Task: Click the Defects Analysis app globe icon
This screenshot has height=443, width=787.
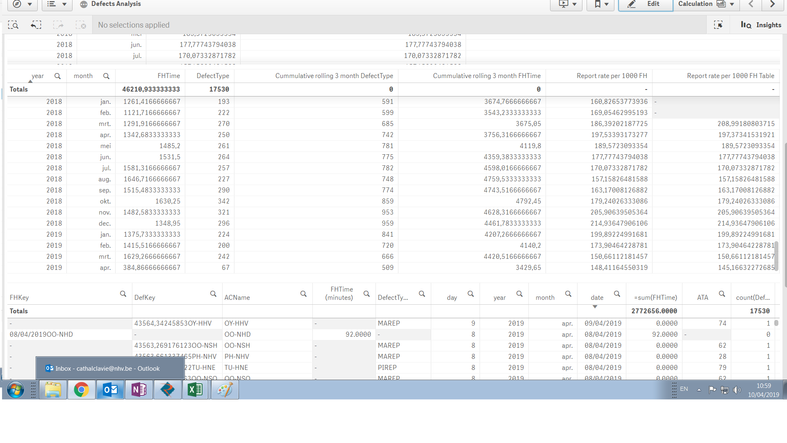Action: pos(84,4)
